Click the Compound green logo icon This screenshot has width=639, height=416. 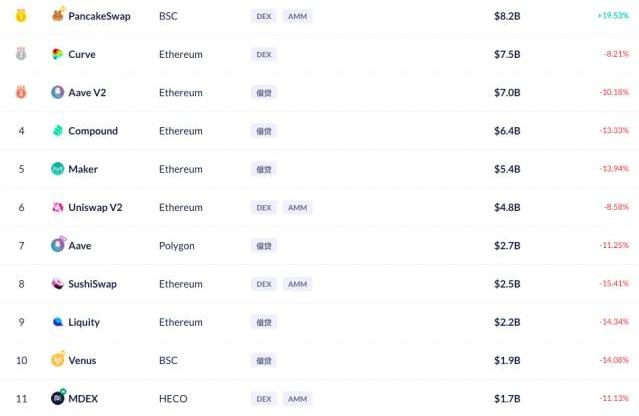[58, 131]
